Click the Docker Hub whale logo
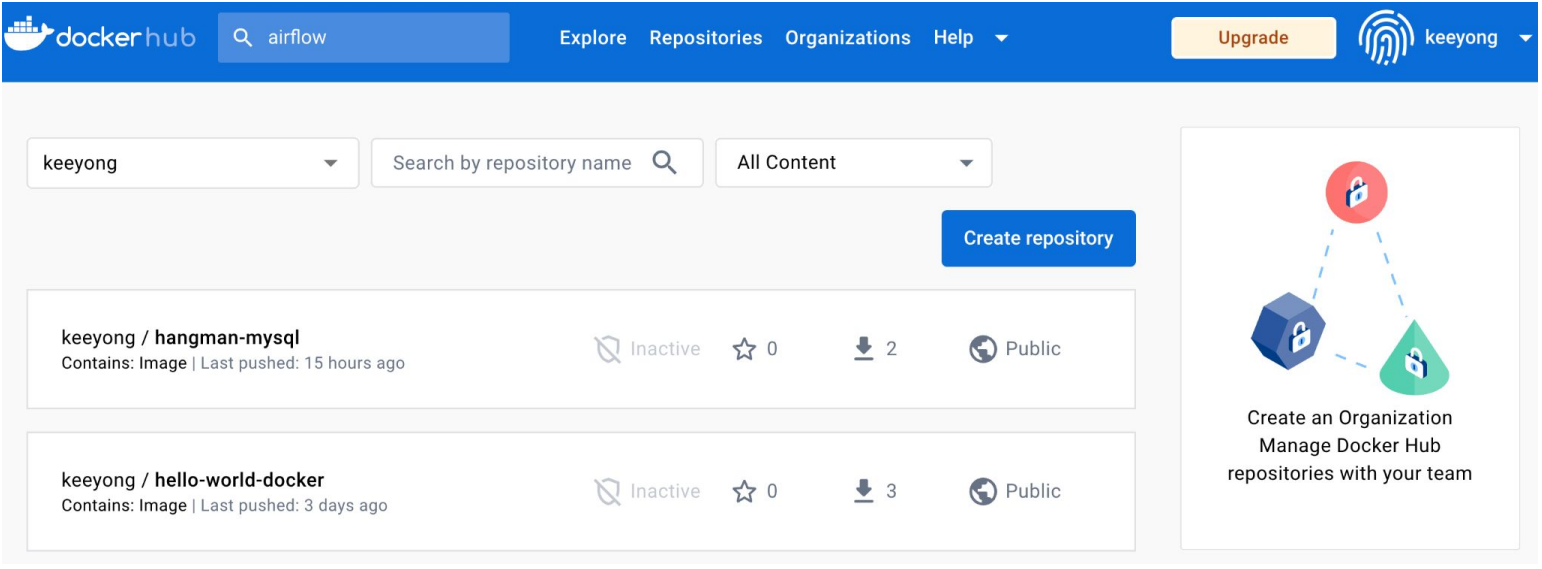 coord(28,36)
